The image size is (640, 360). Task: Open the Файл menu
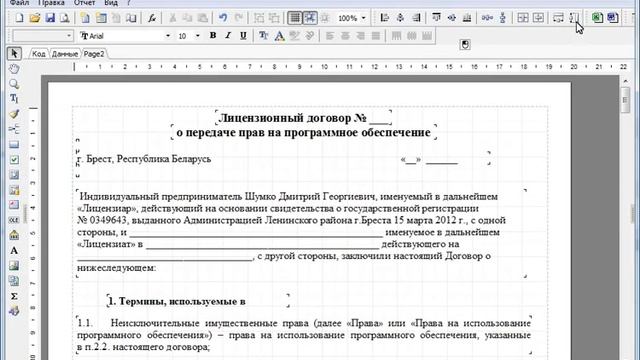(19, 3)
